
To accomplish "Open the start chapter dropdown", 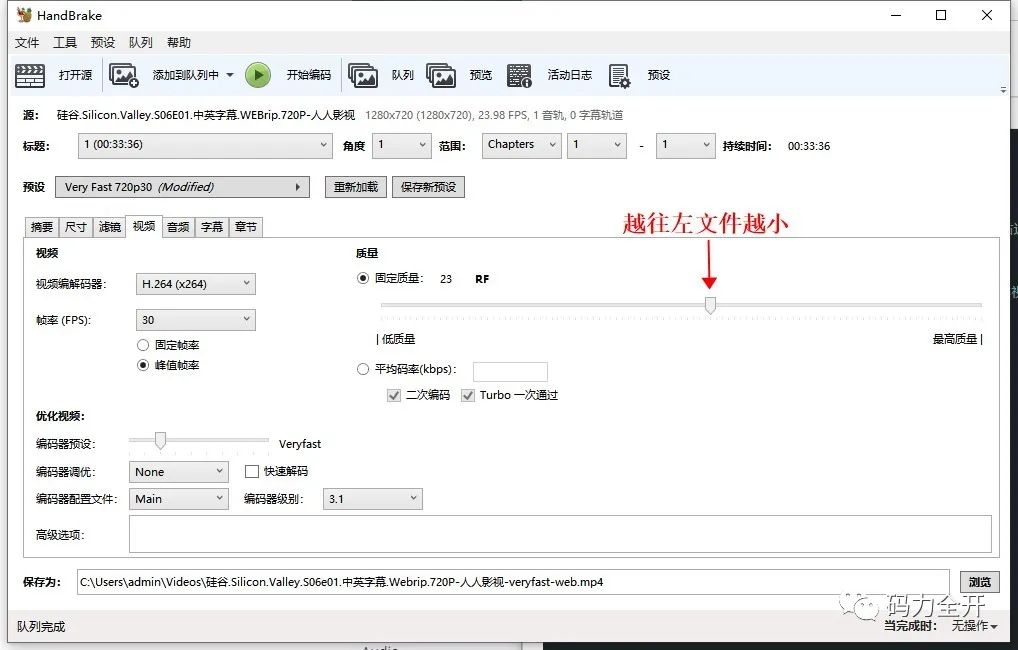I will pos(597,145).
